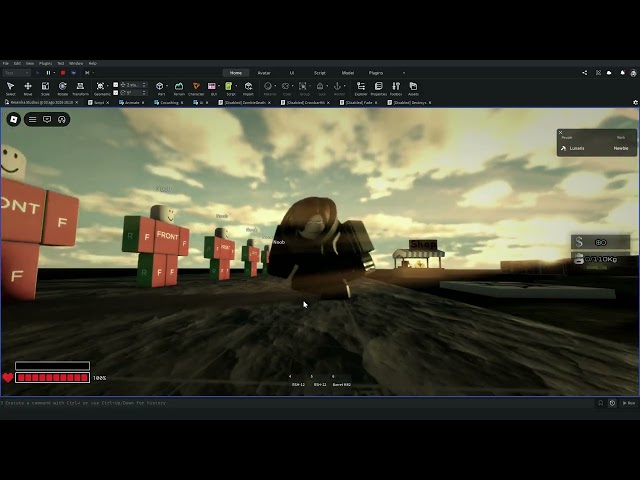The height and width of the screenshot is (480, 640).
Task: Open the in-game chat icon
Action: pyautogui.click(x=47, y=119)
